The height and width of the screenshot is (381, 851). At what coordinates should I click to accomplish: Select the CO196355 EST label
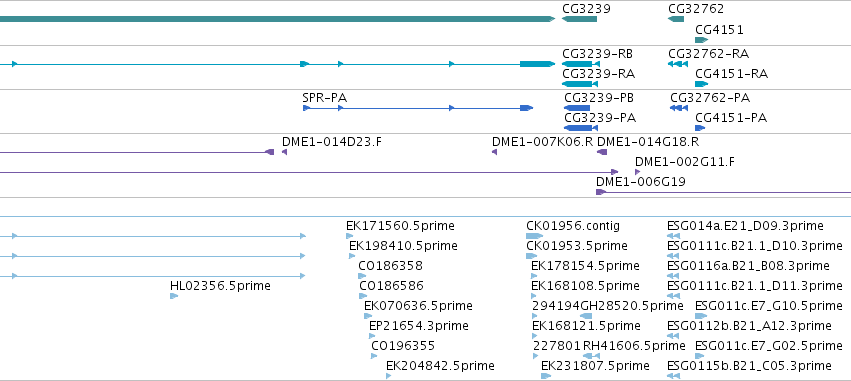click(x=403, y=346)
